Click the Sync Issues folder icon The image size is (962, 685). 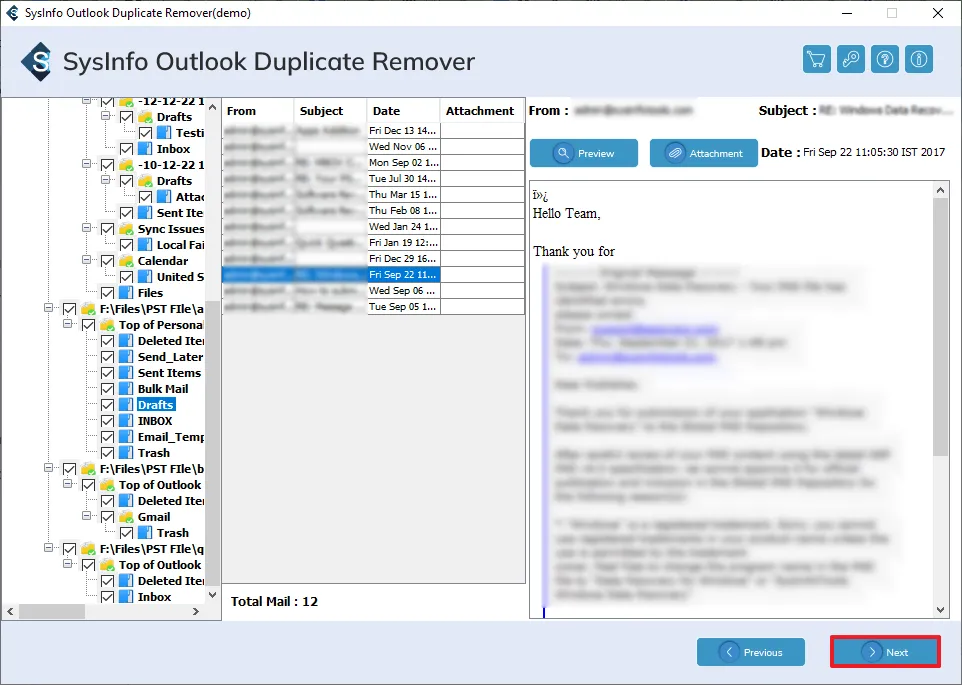coord(126,229)
